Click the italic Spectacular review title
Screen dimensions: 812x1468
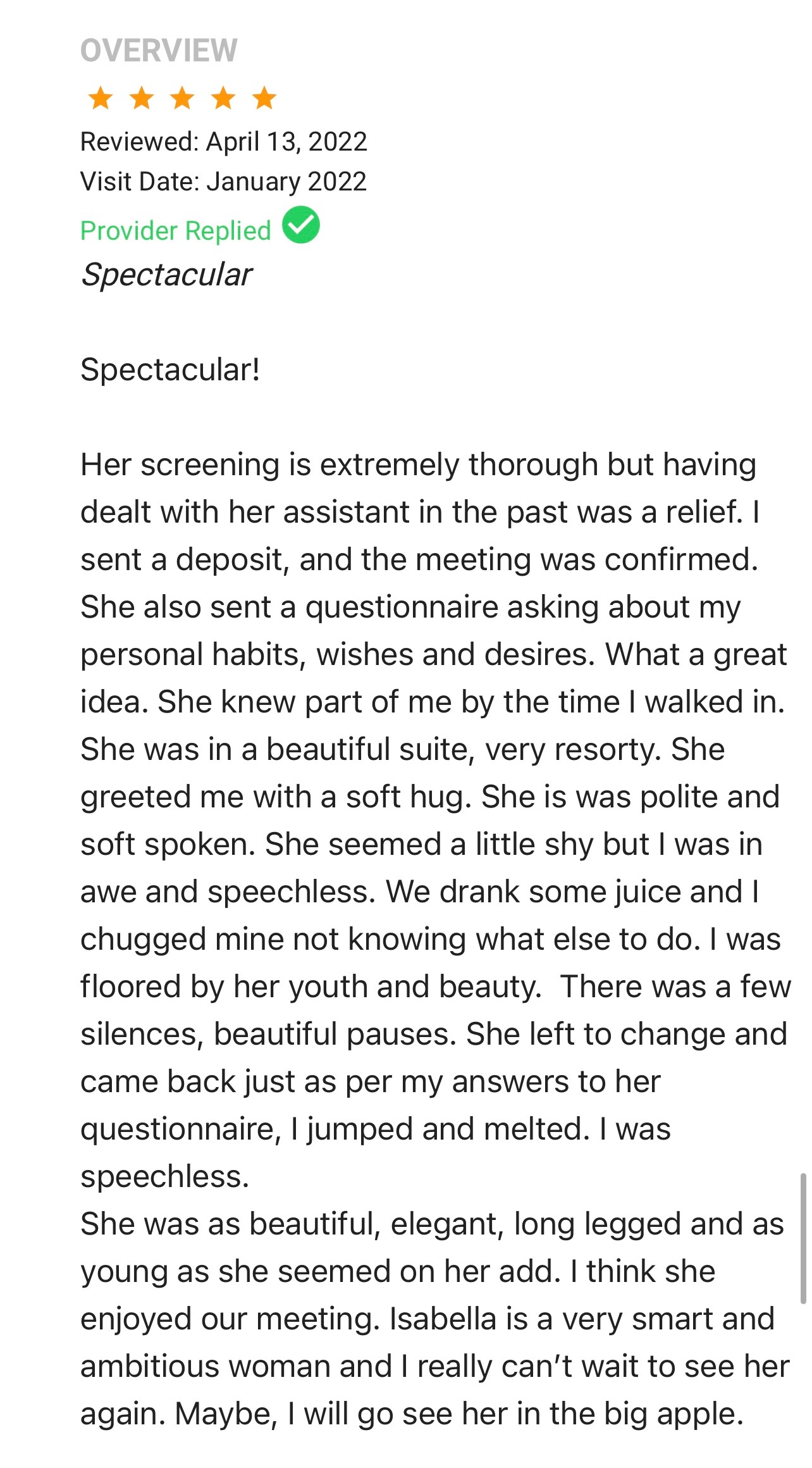tap(166, 275)
